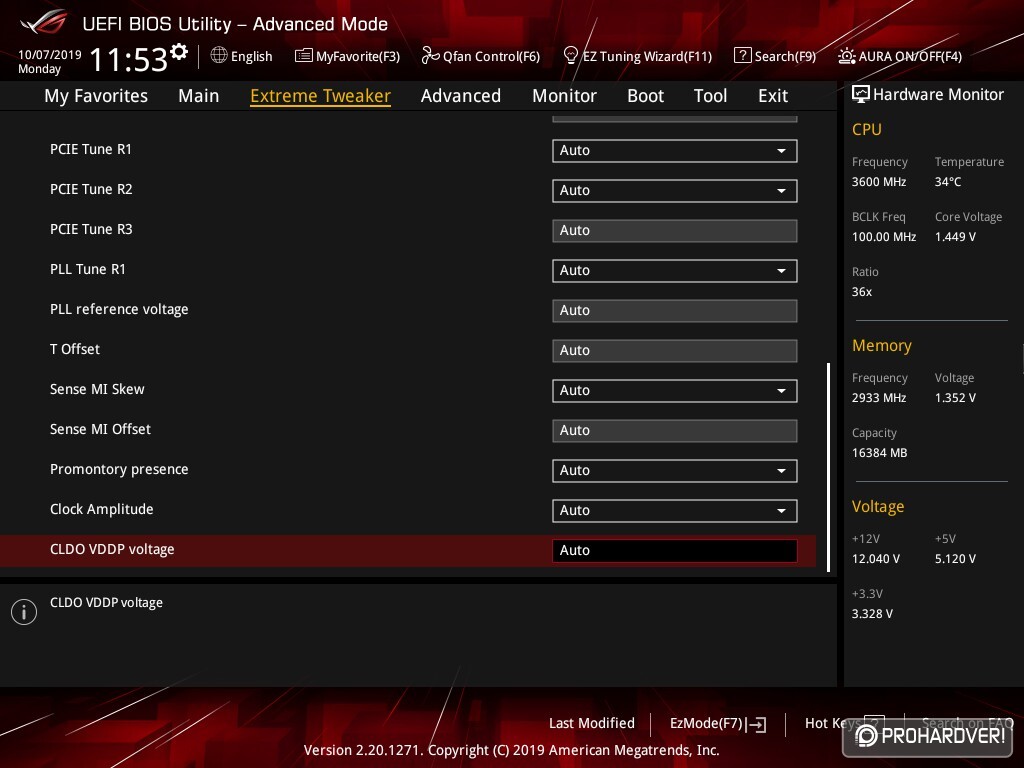
Task: Click Last Modified button
Action: [x=592, y=723]
